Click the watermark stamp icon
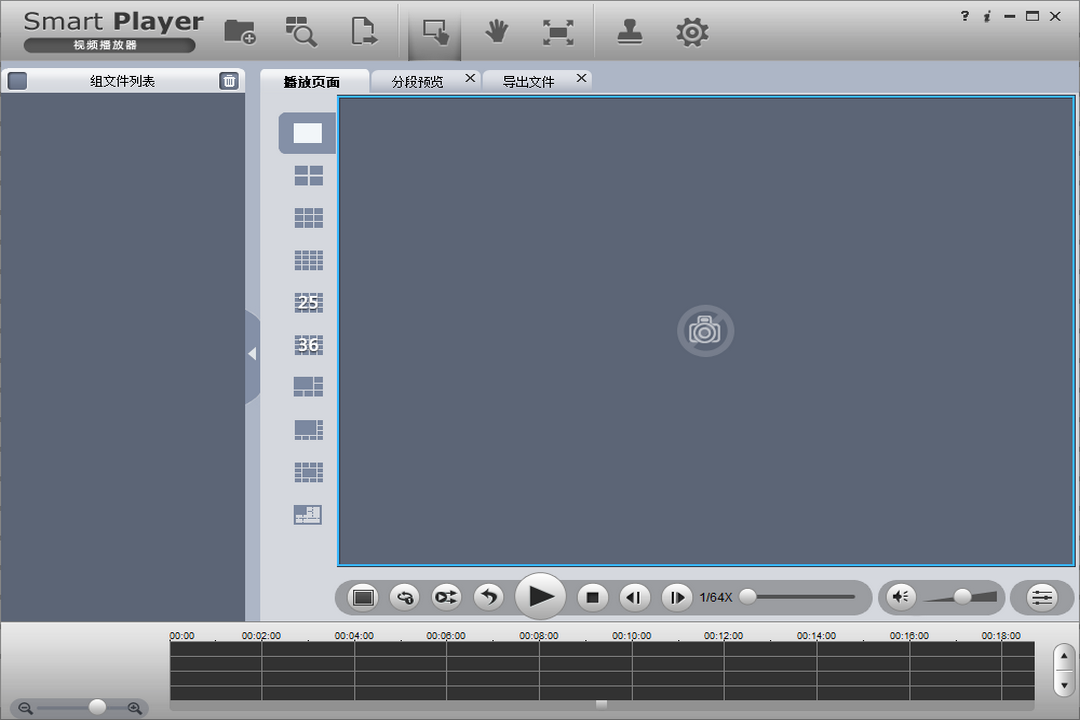Viewport: 1080px width, 720px height. (629, 32)
